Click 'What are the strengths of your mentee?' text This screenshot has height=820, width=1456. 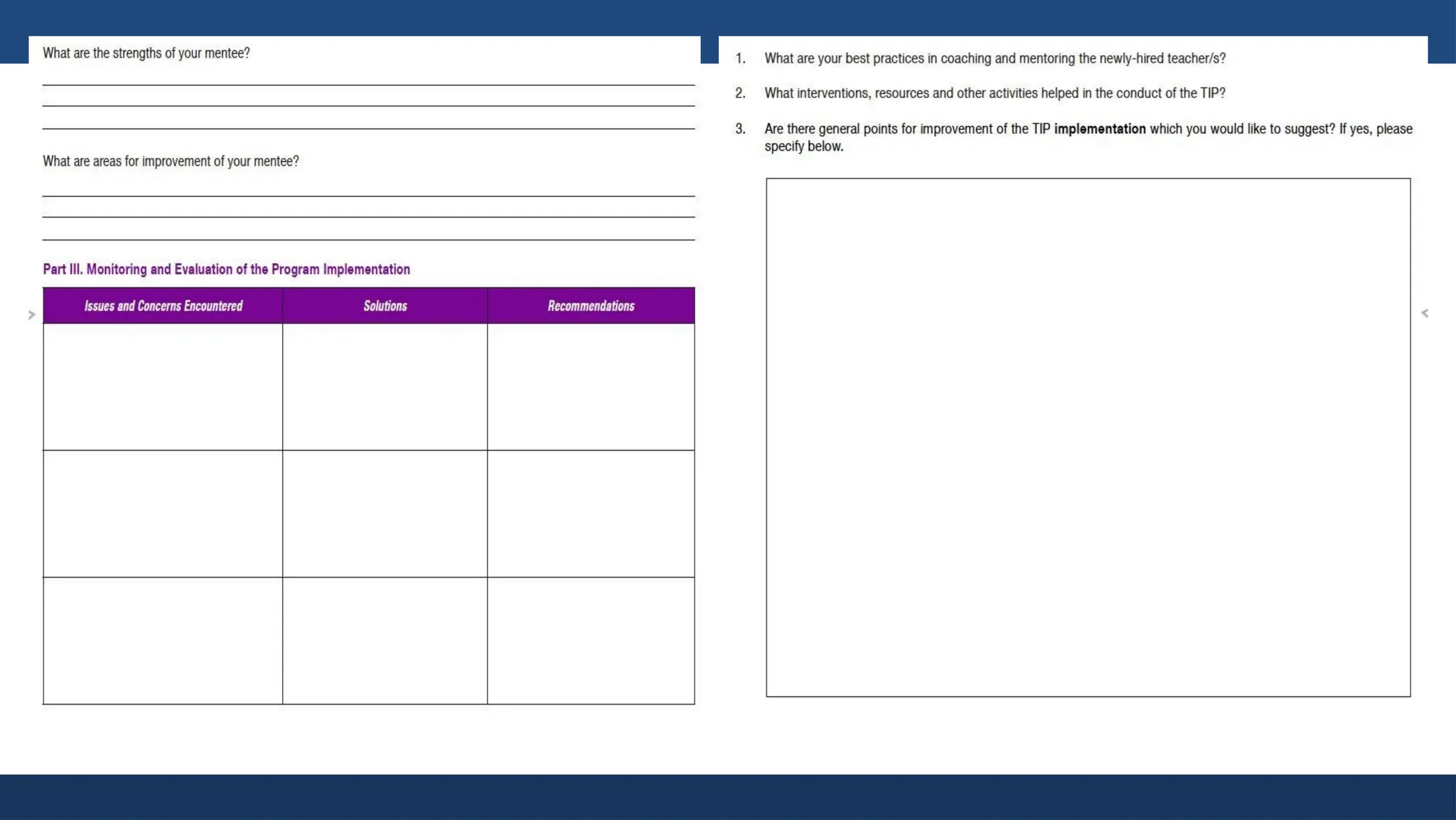point(146,53)
